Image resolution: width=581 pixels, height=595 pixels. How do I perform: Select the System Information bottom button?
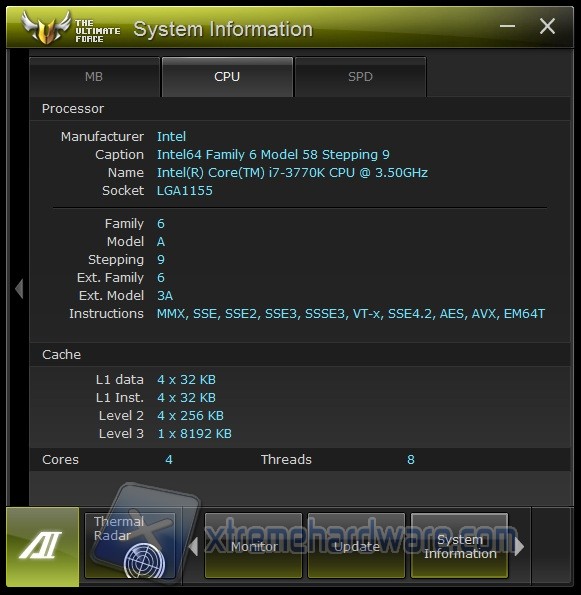(x=460, y=546)
